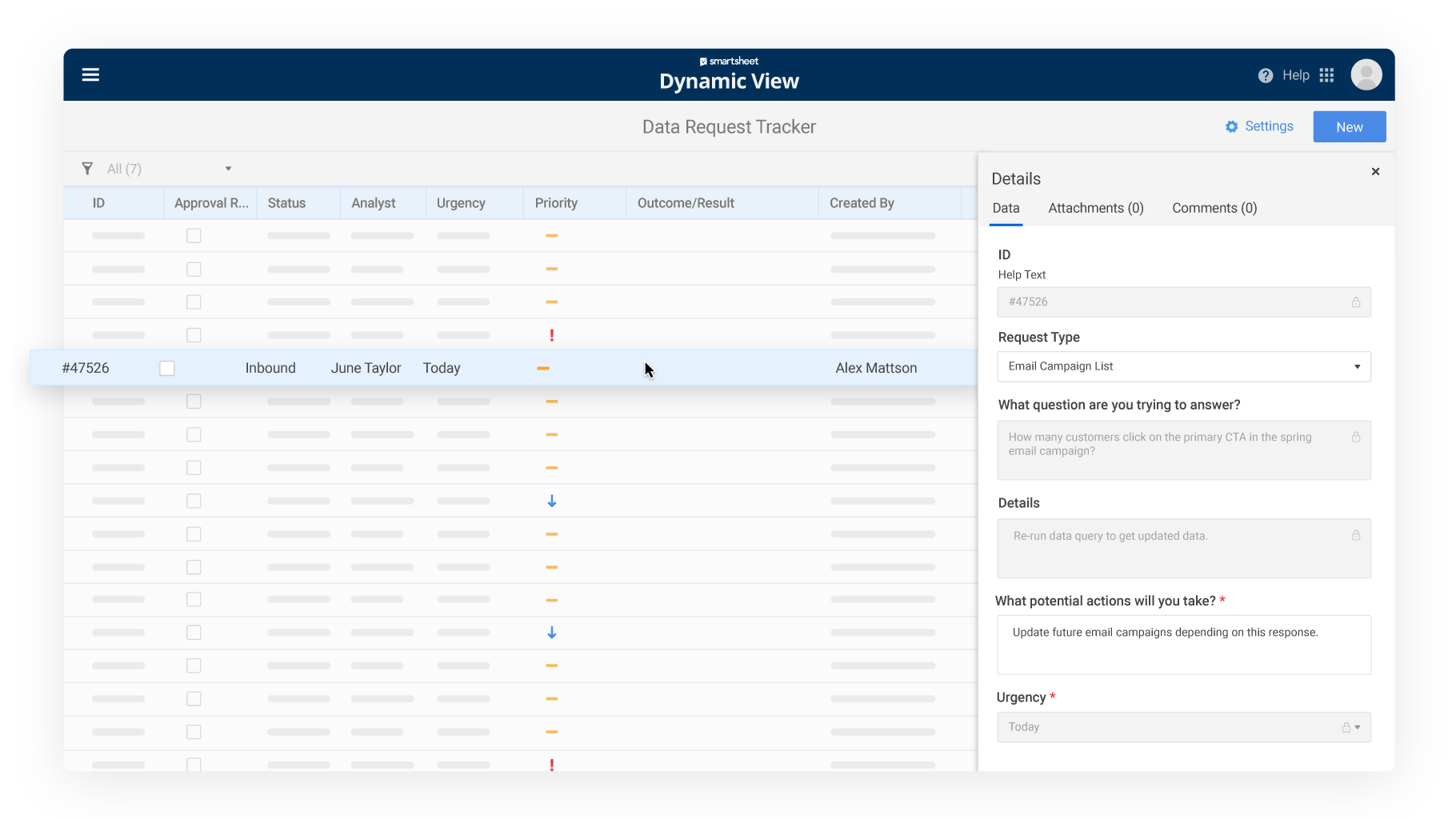Image resolution: width=1456 pixels, height=819 pixels.
Task: Switch to the Attachments tab
Action: (1095, 208)
